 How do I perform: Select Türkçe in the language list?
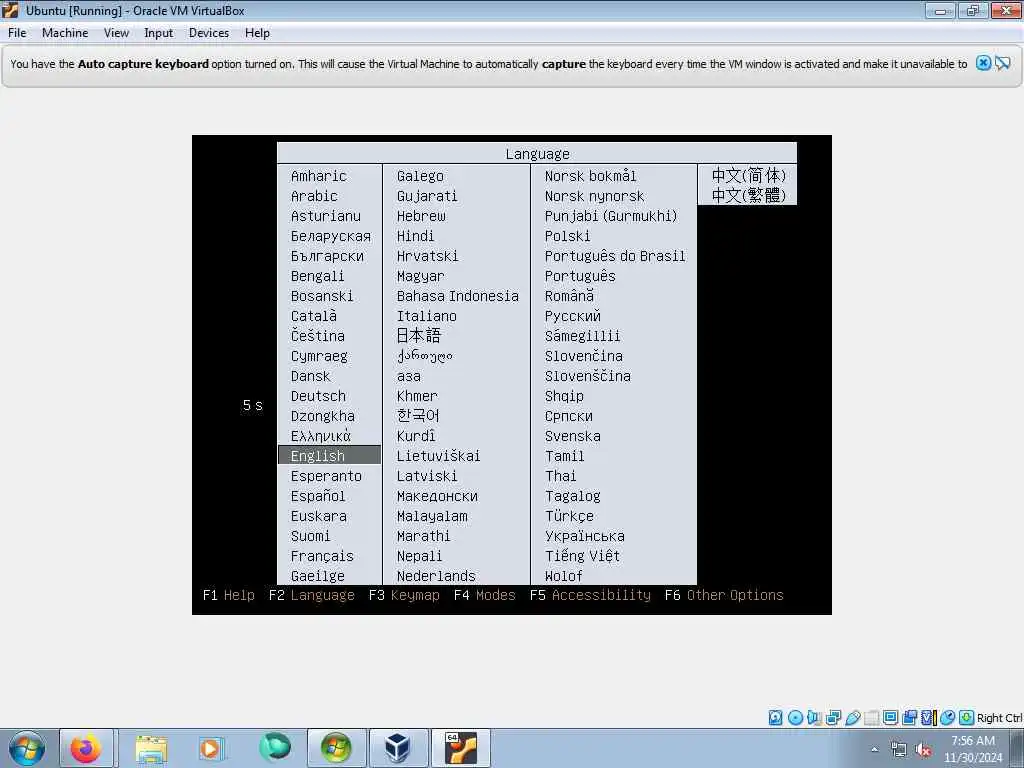[x=569, y=515]
